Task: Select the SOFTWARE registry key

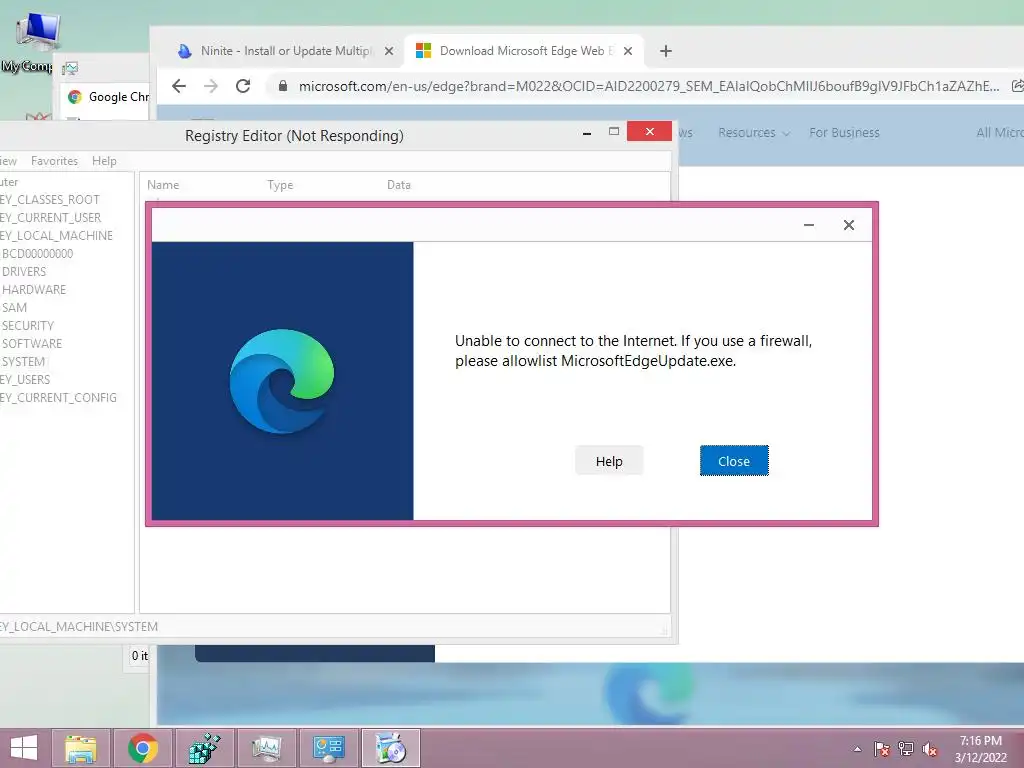Action: pos(32,344)
